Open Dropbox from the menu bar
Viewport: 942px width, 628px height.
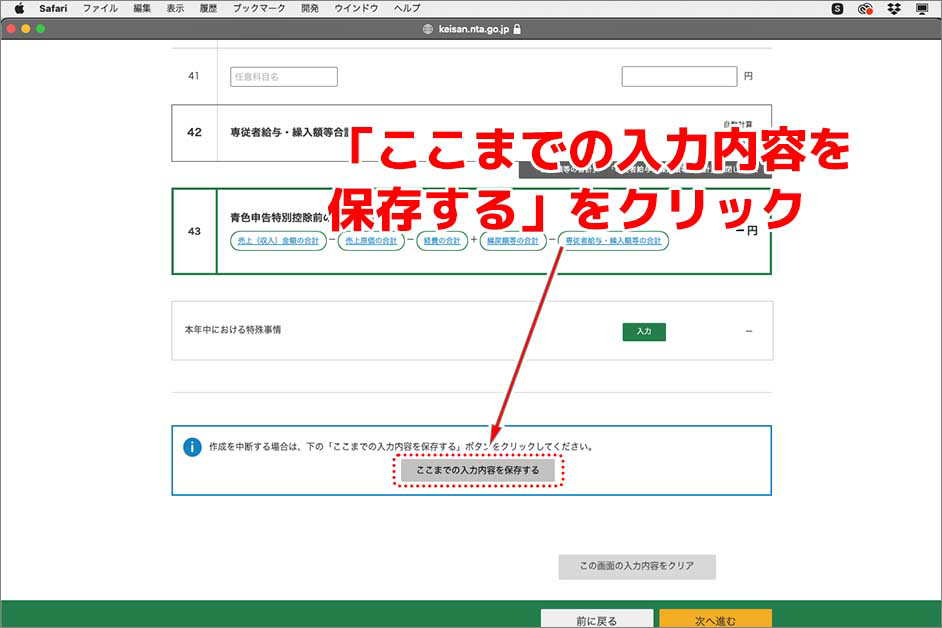893,8
